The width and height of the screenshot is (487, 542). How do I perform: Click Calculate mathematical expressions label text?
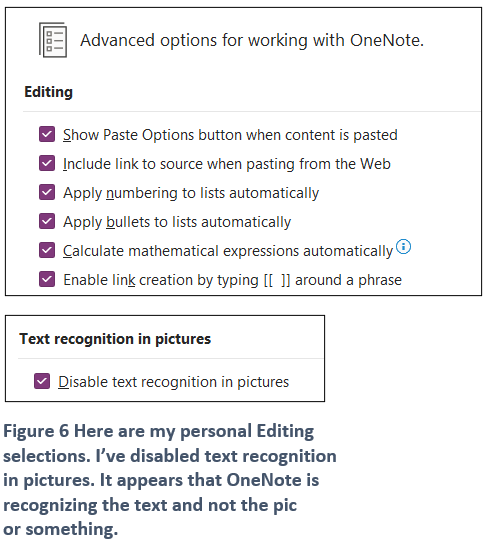(x=228, y=251)
